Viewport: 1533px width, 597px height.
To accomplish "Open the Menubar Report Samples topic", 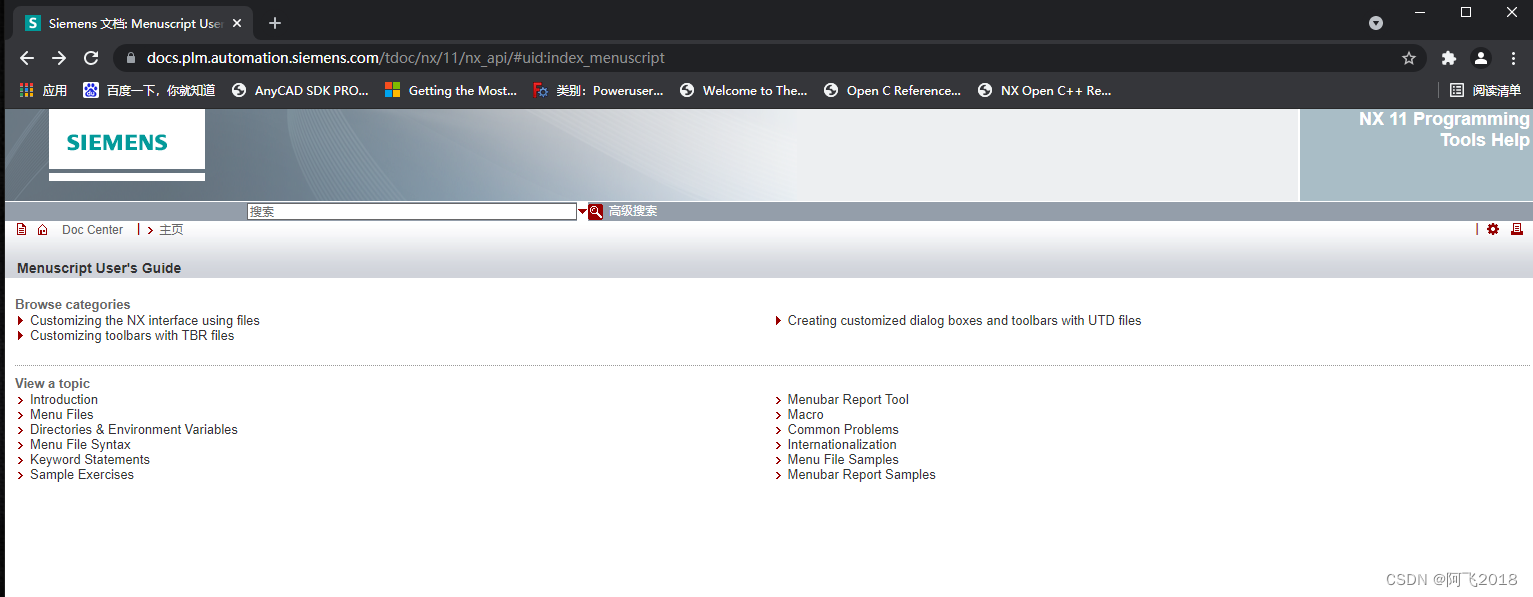I will click(862, 475).
